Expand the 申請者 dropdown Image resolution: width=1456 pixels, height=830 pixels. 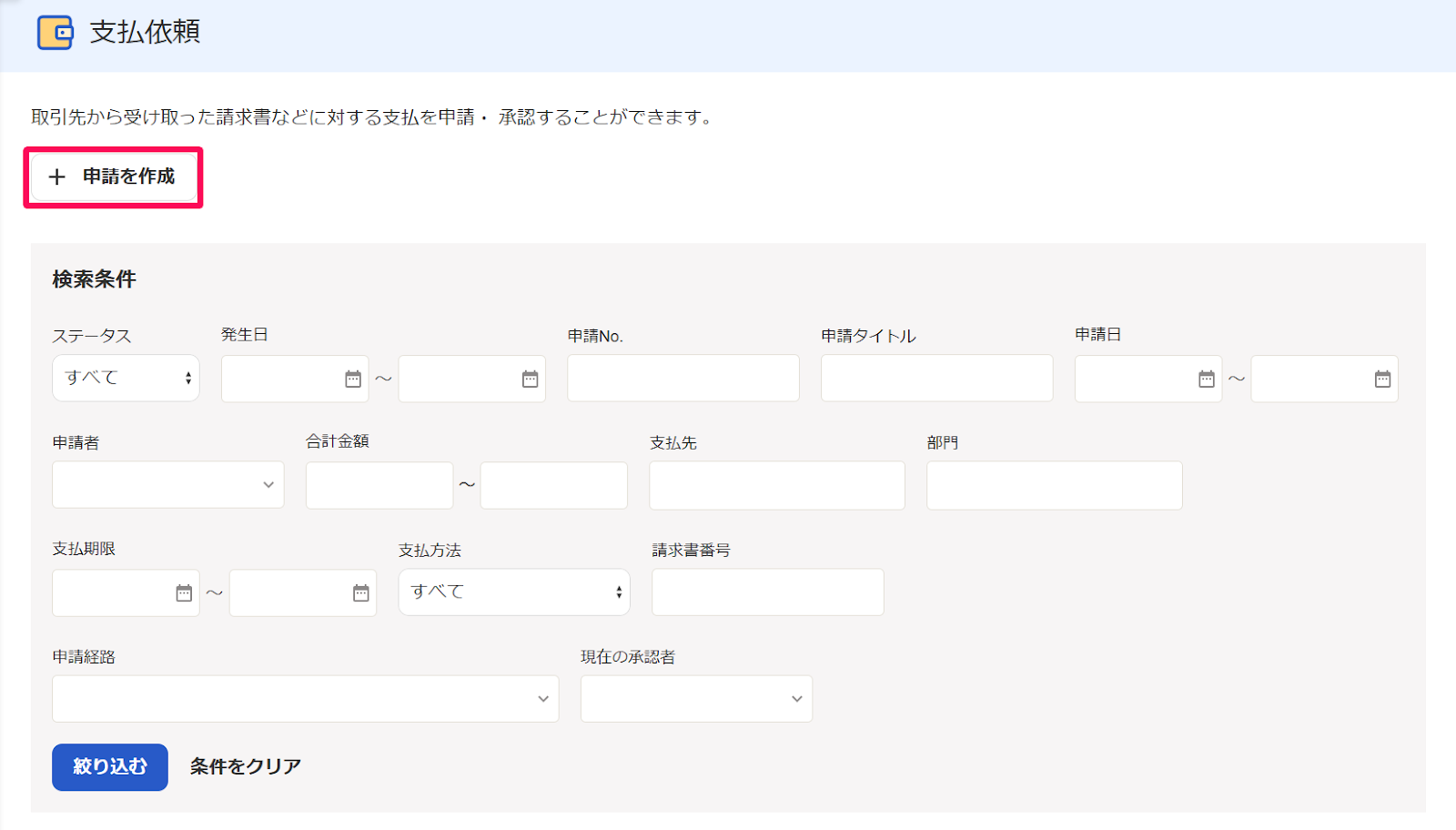coord(168,484)
